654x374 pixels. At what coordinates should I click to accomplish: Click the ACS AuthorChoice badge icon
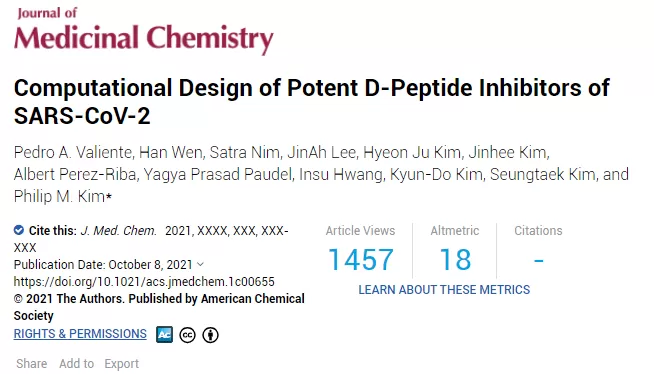pyautogui.click(x=164, y=334)
